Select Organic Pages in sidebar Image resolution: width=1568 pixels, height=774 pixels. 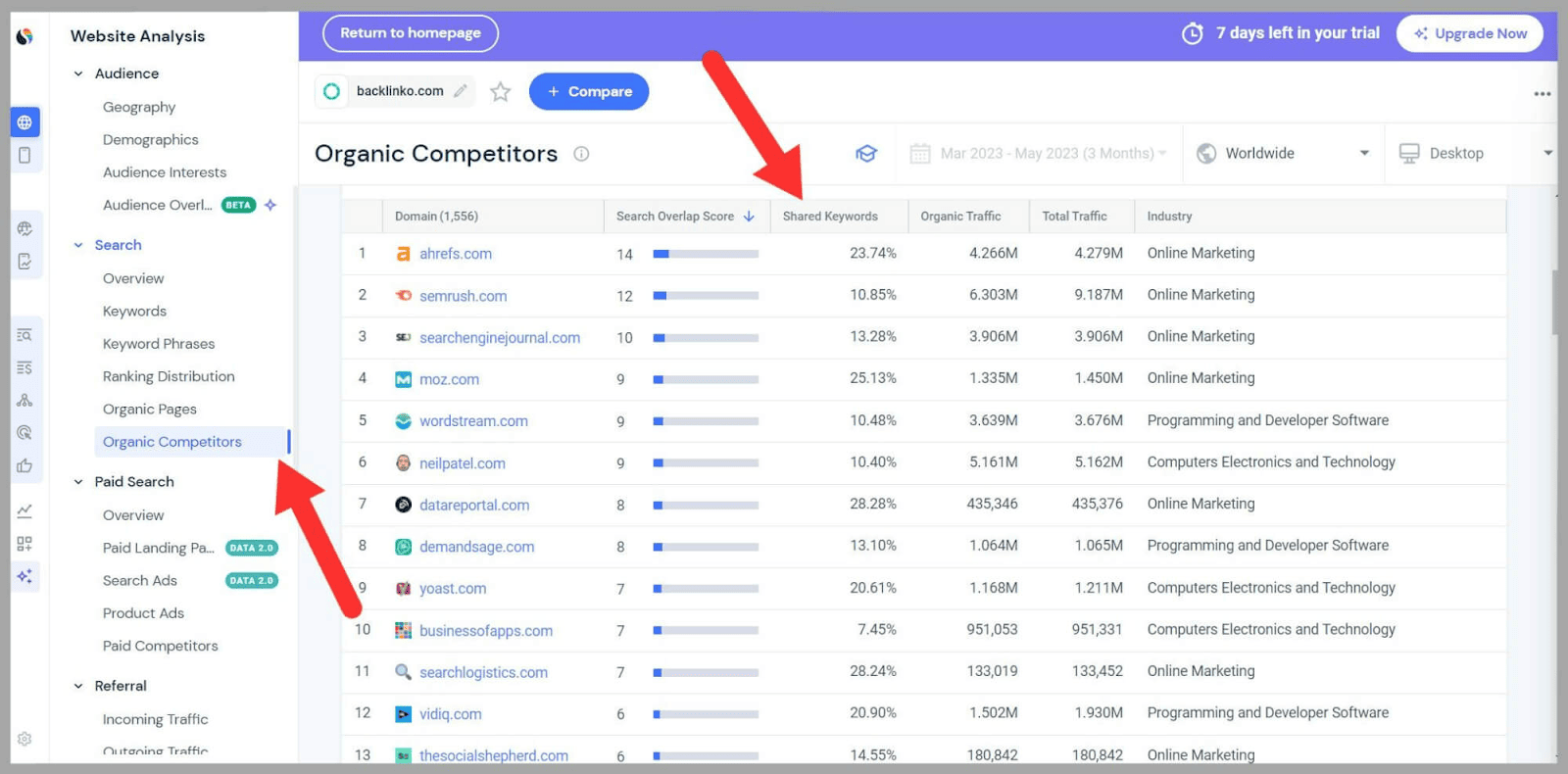coord(150,410)
